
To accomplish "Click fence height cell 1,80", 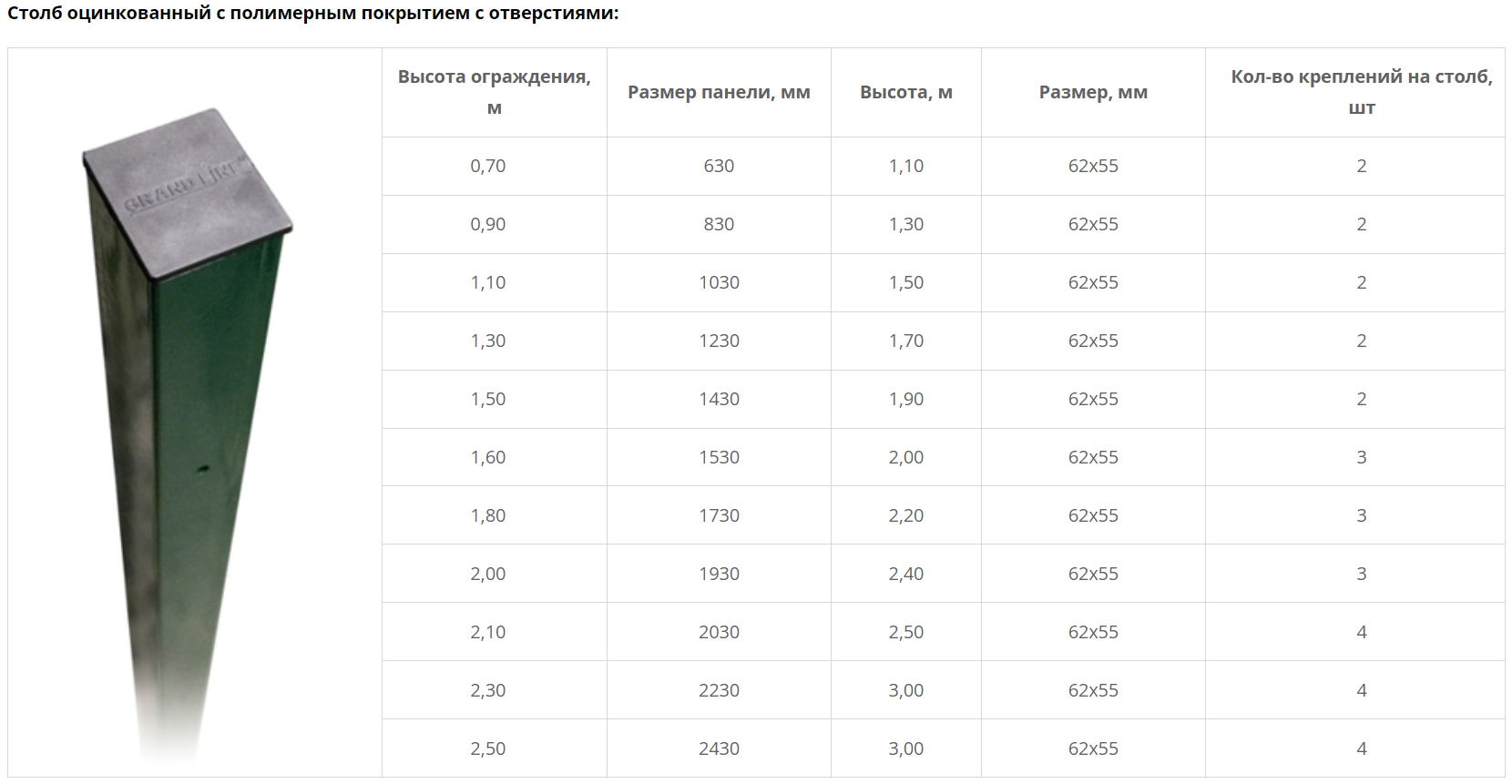I will (x=488, y=515).
